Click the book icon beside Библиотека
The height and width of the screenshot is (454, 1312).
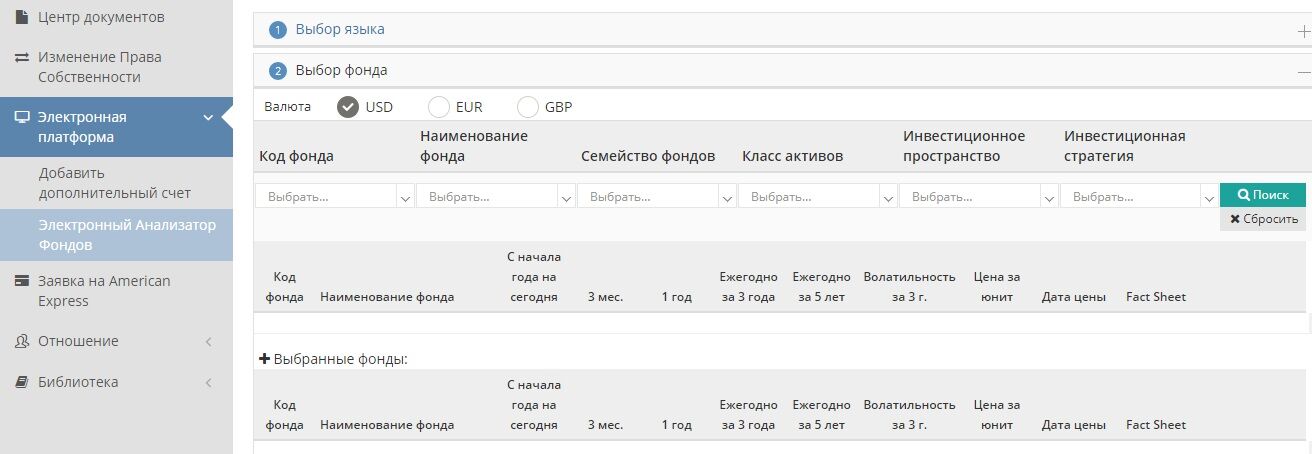[21, 383]
